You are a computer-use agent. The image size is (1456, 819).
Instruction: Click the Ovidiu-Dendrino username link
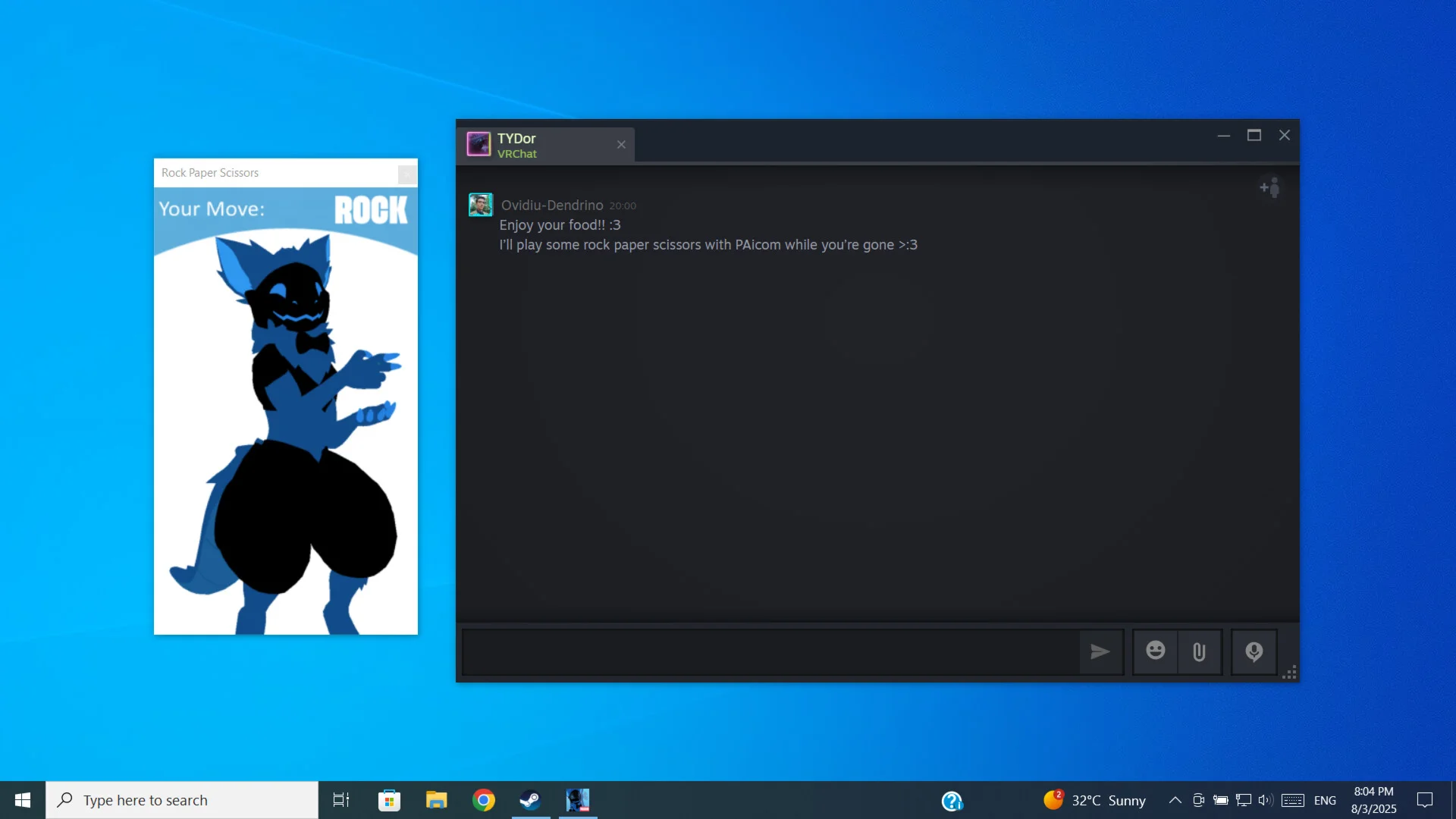coord(552,206)
